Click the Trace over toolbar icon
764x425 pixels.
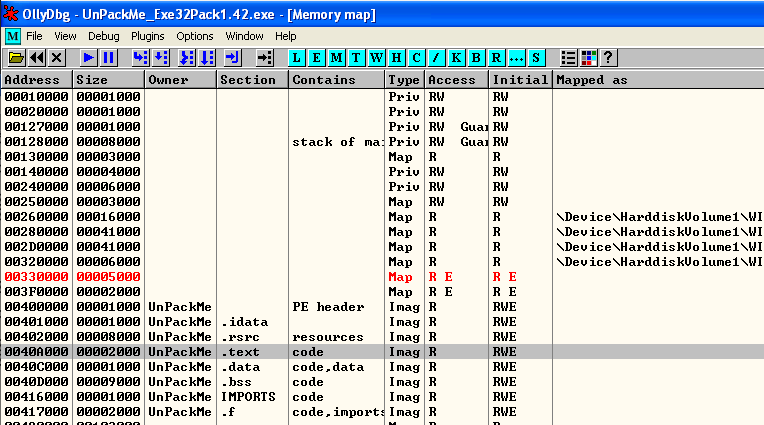207,58
